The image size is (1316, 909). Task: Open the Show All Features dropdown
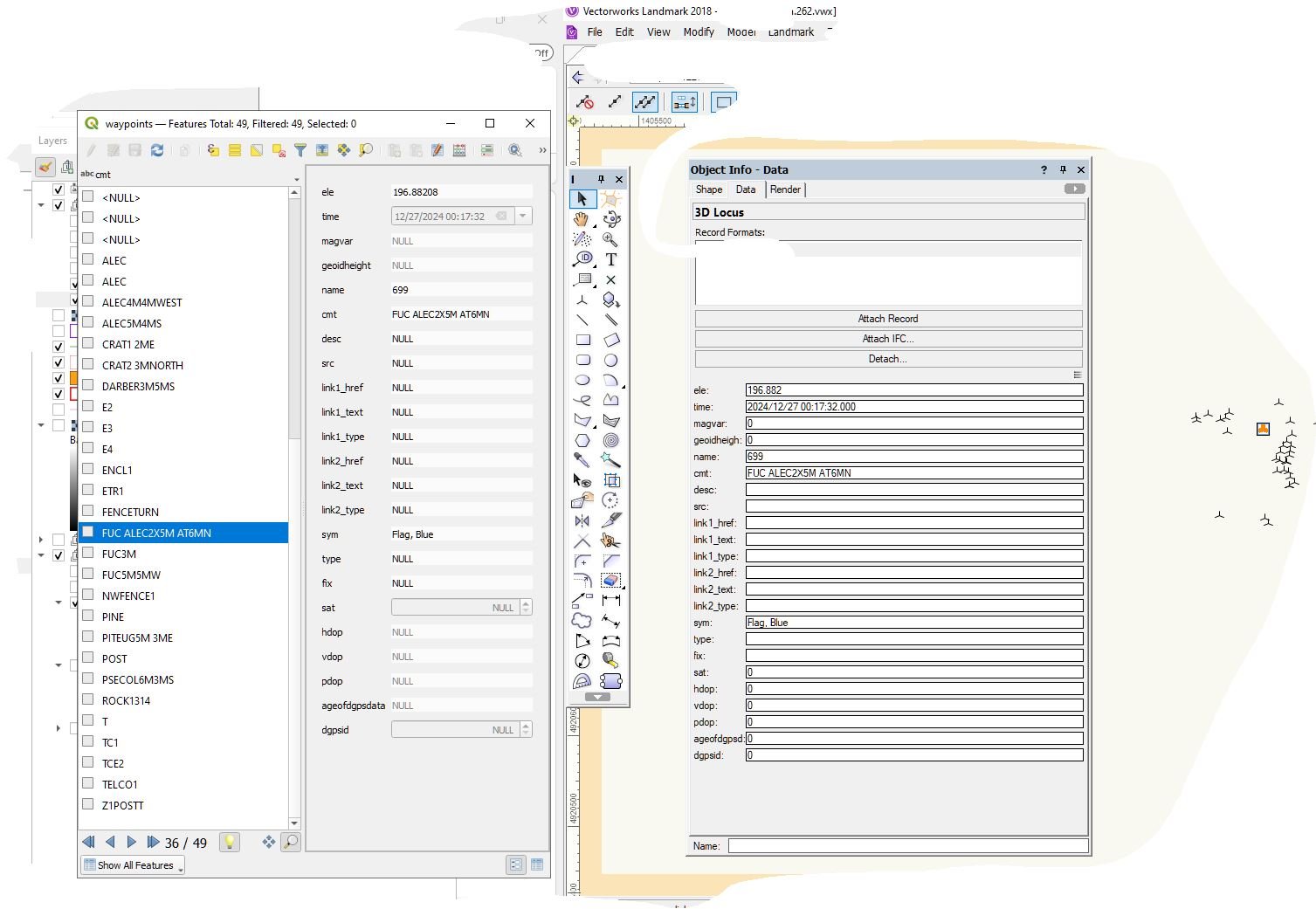coord(134,865)
